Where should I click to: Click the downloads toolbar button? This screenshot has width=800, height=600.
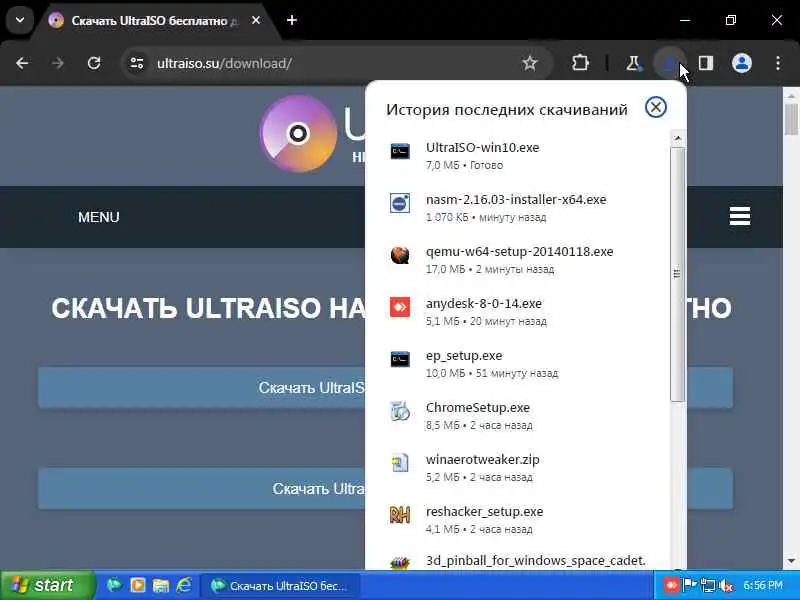click(x=669, y=63)
